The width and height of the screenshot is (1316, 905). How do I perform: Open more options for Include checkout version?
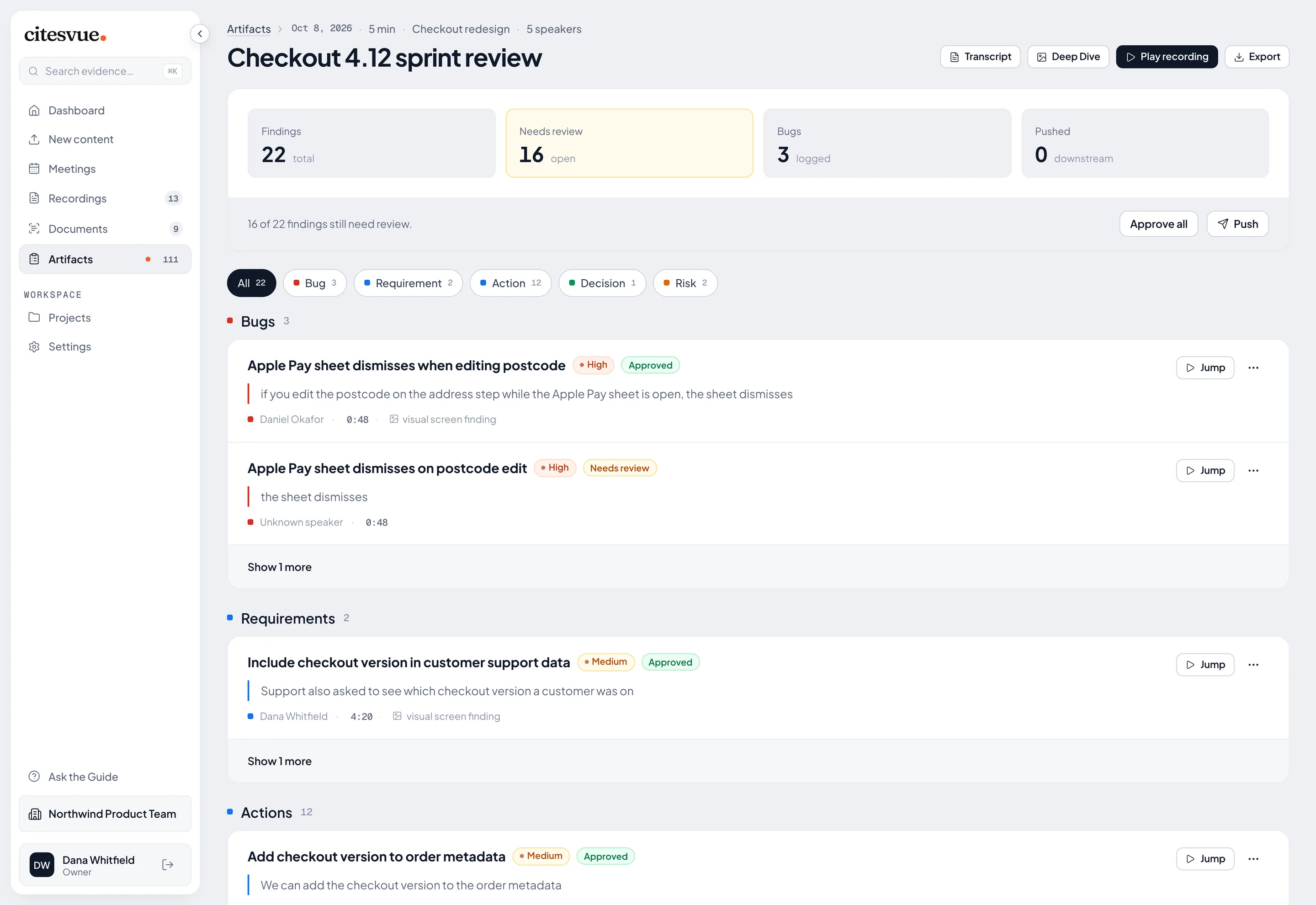(x=1253, y=665)
